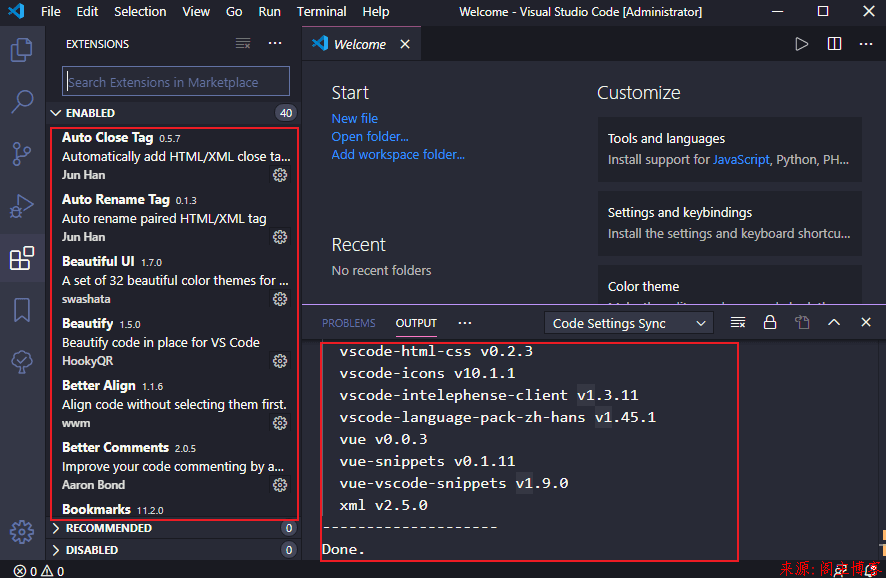Close the output panel
The width and height of the screenshot is (886, 578).
(x=866, y=322)
